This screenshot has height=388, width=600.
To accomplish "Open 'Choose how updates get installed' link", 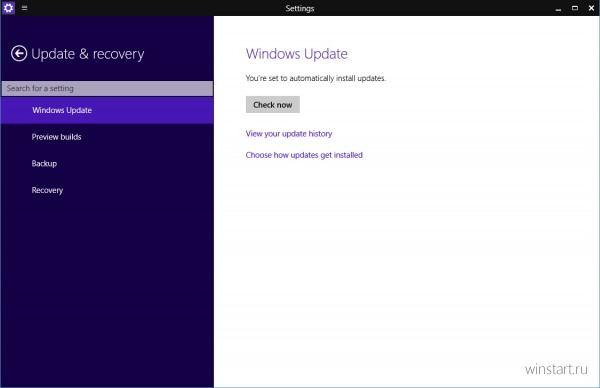I will tap(304, 155).
